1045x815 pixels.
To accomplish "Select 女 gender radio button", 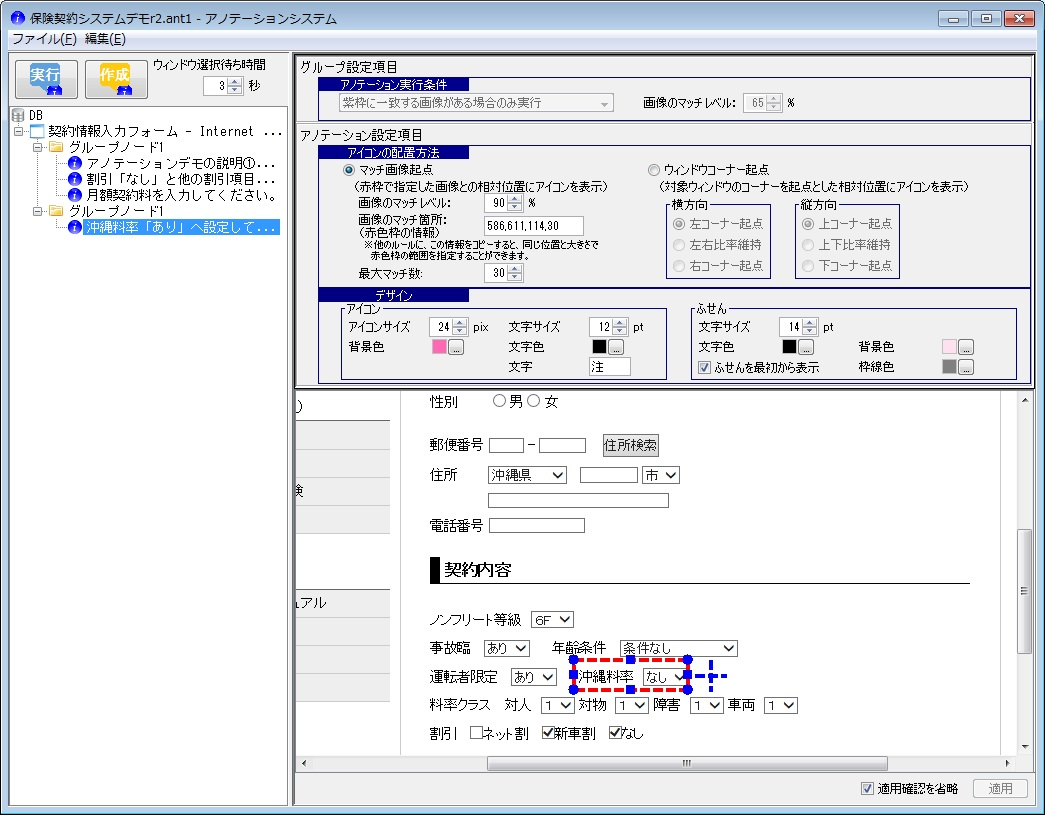I will pos(534,401).
